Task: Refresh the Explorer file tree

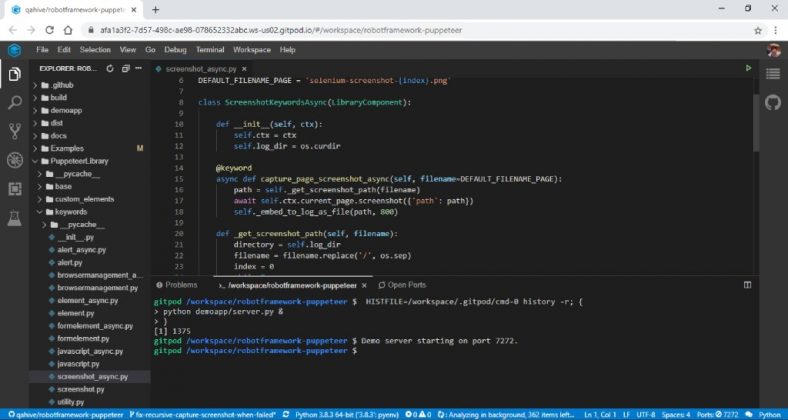Action: click(110, 69)
